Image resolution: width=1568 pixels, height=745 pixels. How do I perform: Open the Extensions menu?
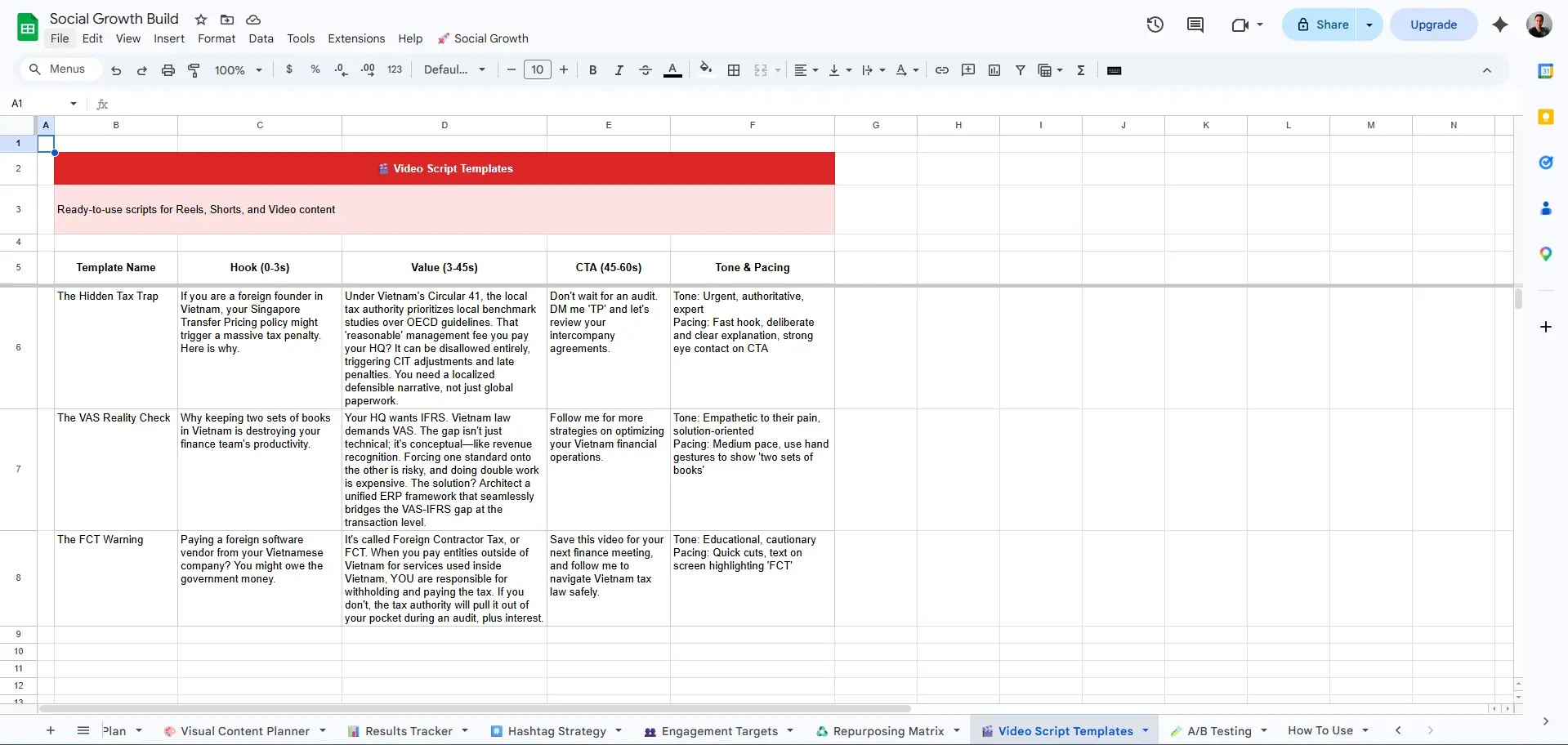pyautogui.click(x=356, y=38)
